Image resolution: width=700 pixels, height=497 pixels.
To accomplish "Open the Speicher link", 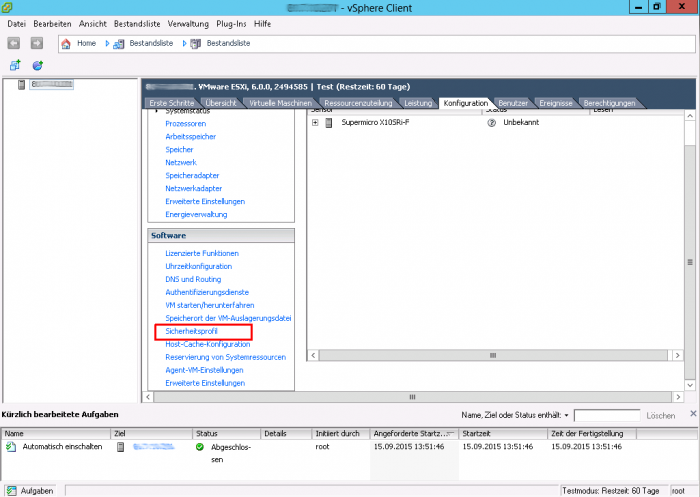I will tap(179, 150).
